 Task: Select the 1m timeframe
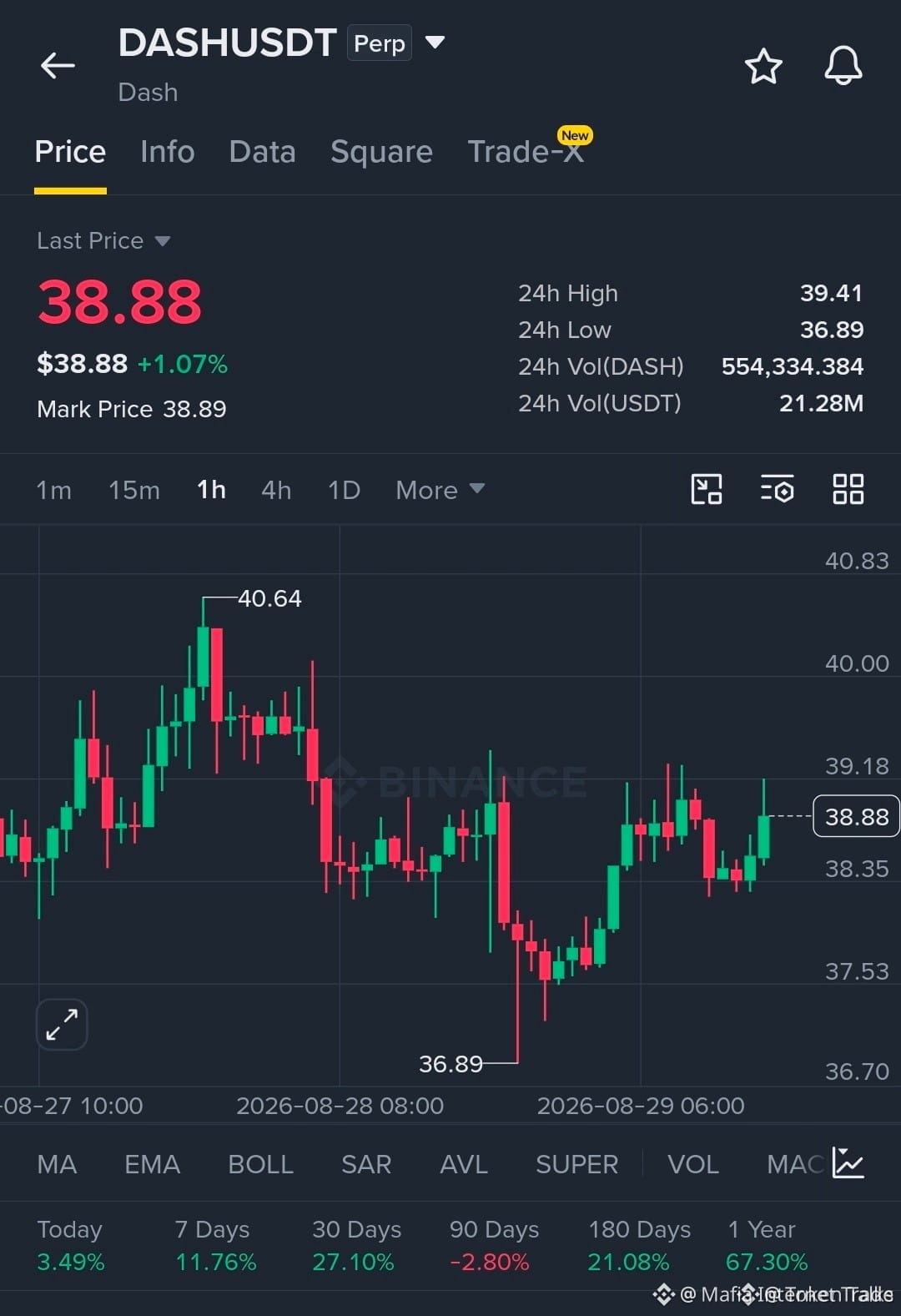[x=53, y=490]
